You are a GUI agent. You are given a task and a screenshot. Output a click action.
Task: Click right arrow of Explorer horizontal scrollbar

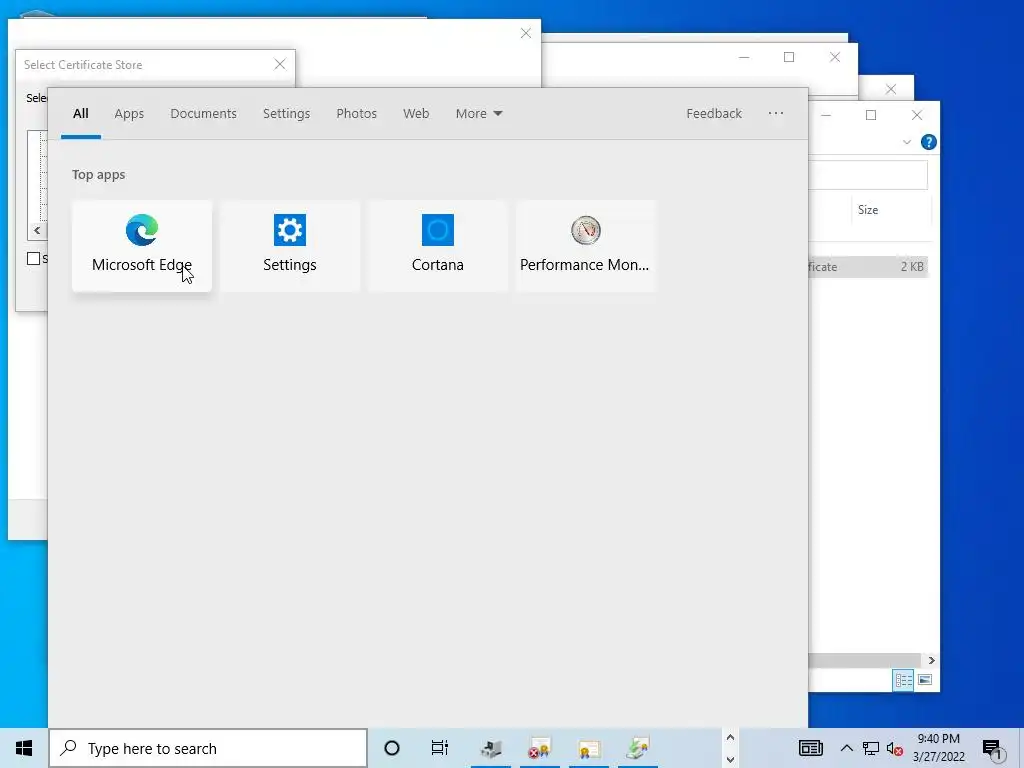point(931,660)
